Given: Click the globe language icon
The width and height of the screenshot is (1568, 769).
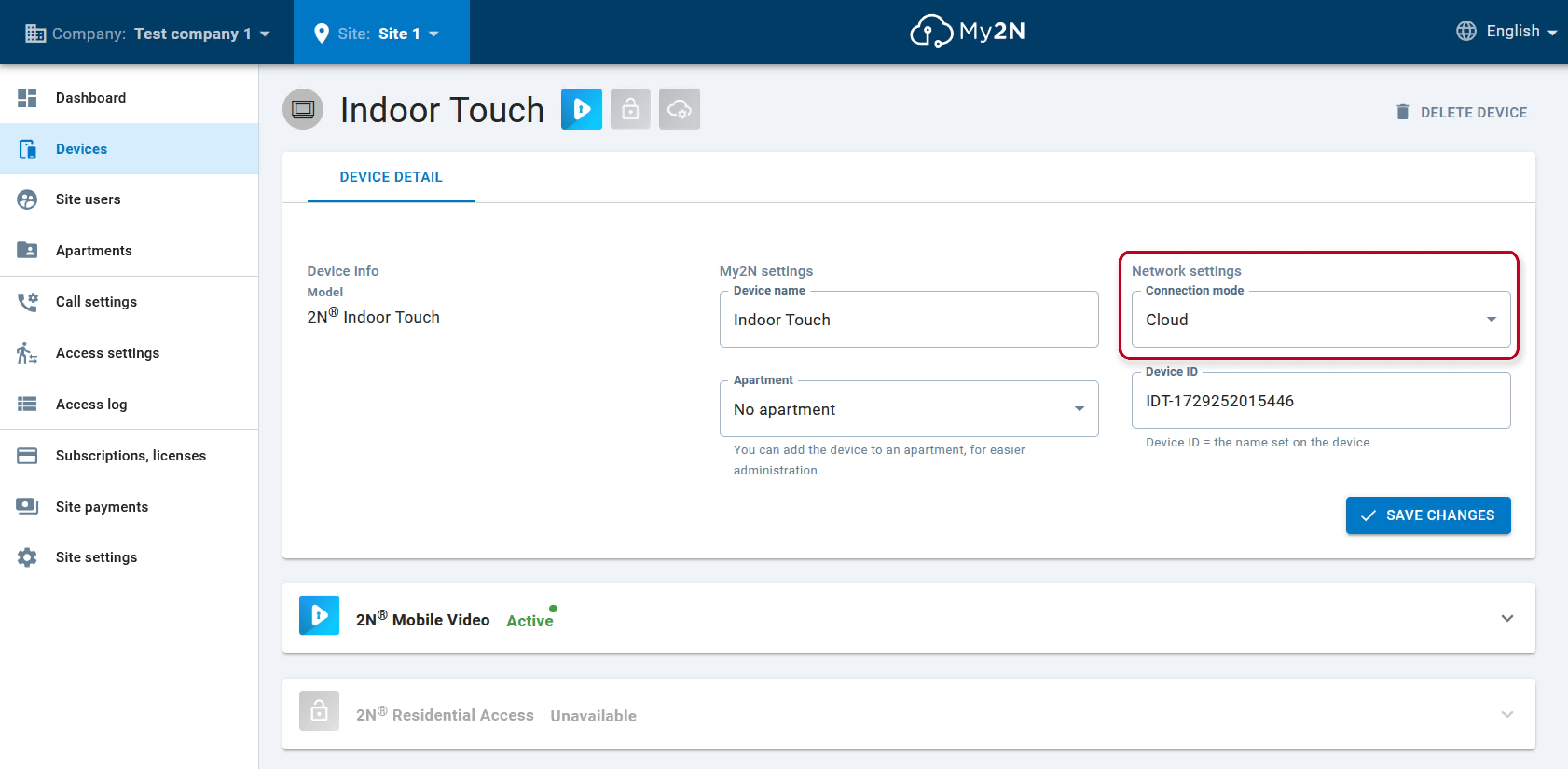Looking at the screenshot, I should 1466,31.
